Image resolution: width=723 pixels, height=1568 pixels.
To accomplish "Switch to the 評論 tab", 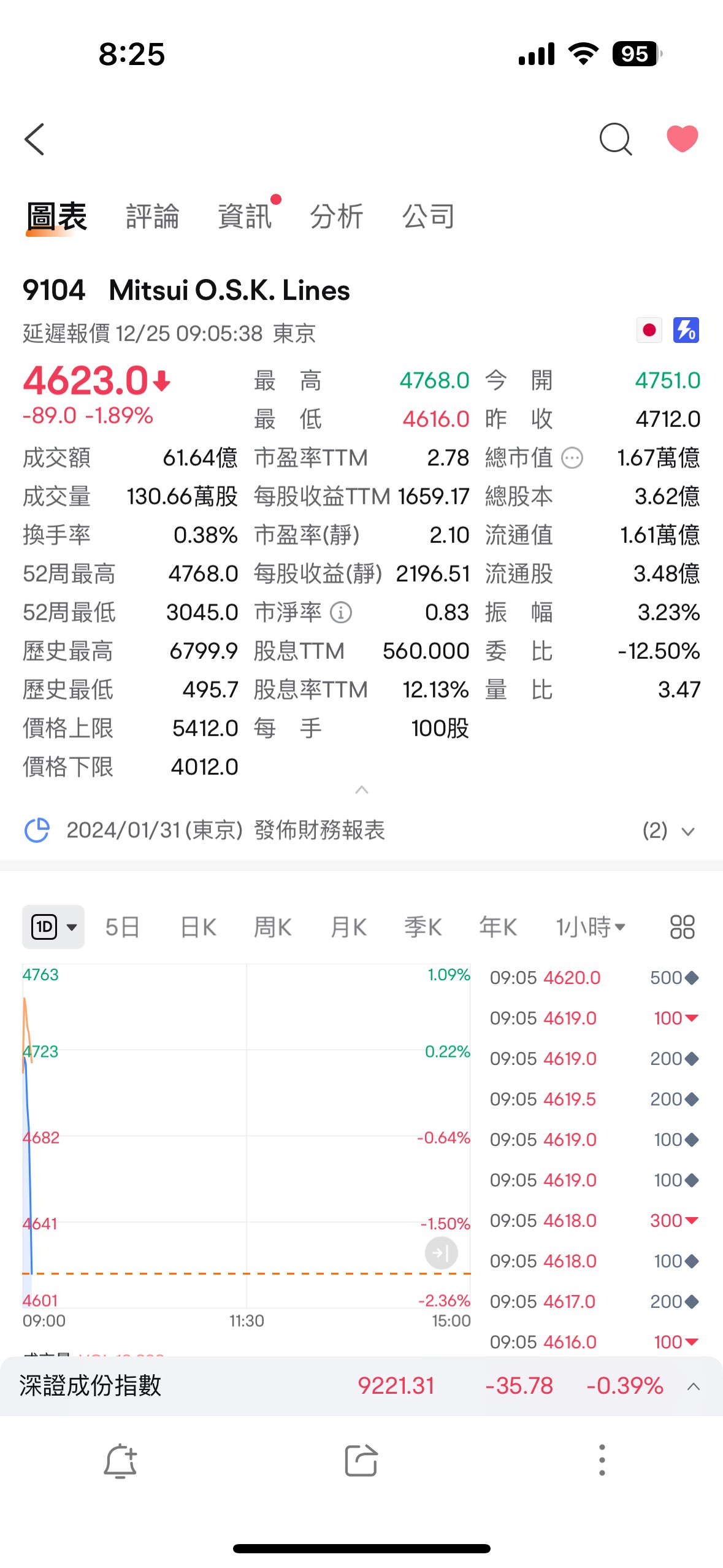I will [x=152, y=217].
